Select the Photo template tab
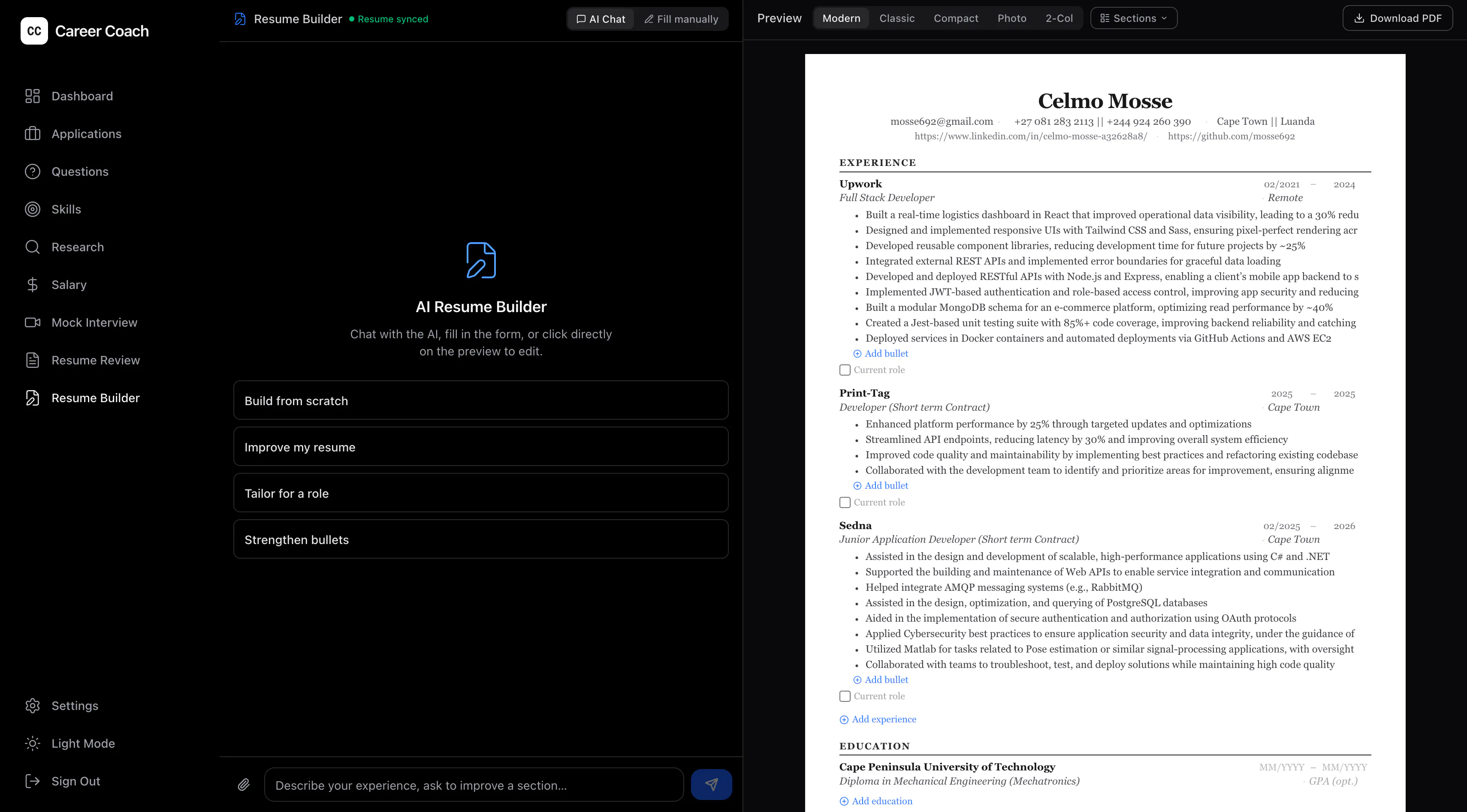 (1011, 18)
